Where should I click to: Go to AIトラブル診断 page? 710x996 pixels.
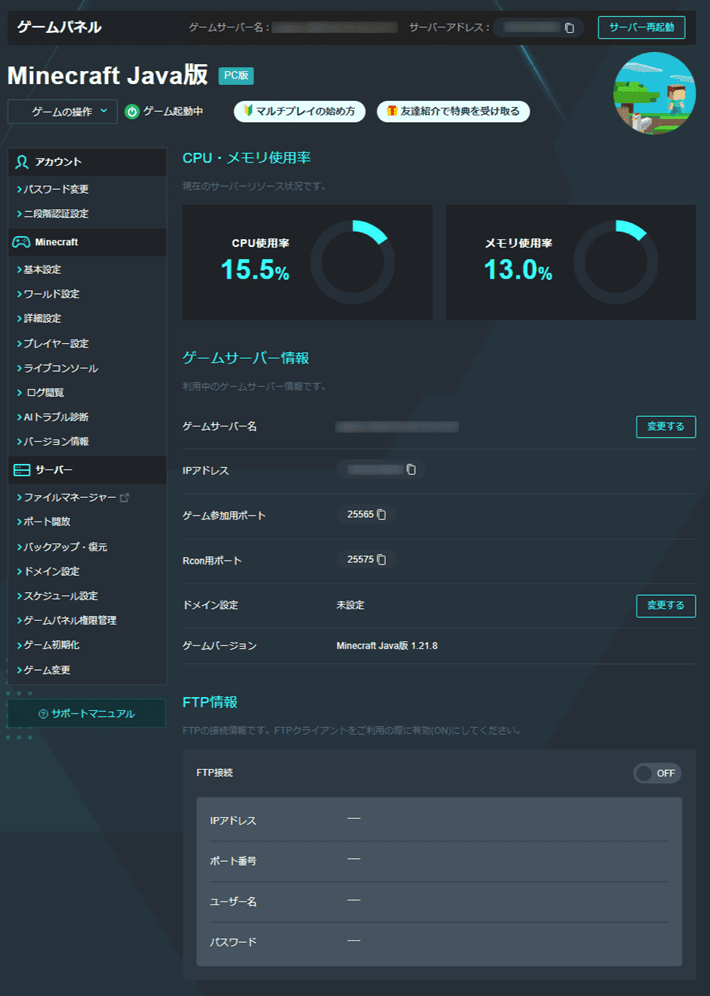(62, 417)
